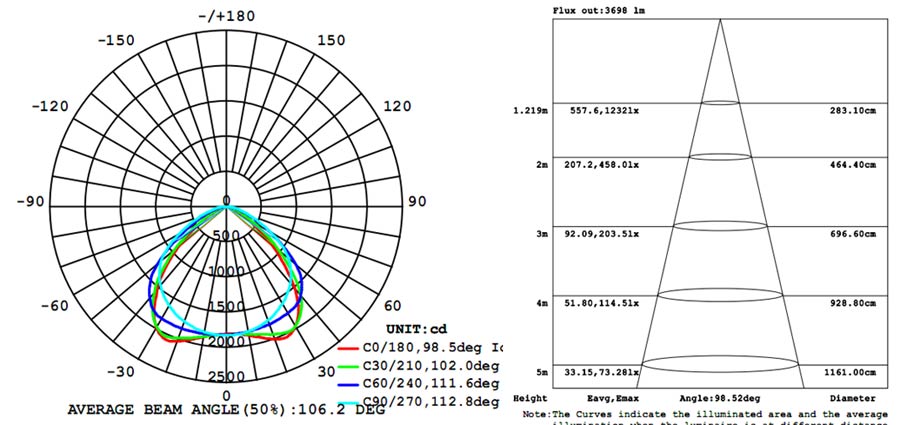Select the 1.219m height label

[x=530, y=110]
